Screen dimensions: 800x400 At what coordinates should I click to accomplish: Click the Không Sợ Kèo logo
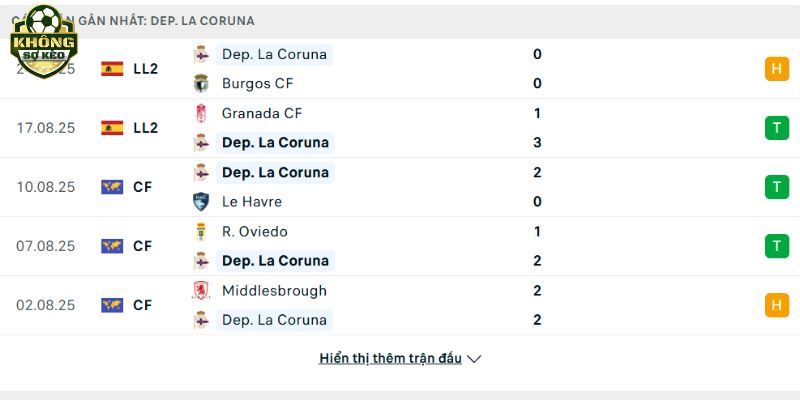[x=44, y=42]
